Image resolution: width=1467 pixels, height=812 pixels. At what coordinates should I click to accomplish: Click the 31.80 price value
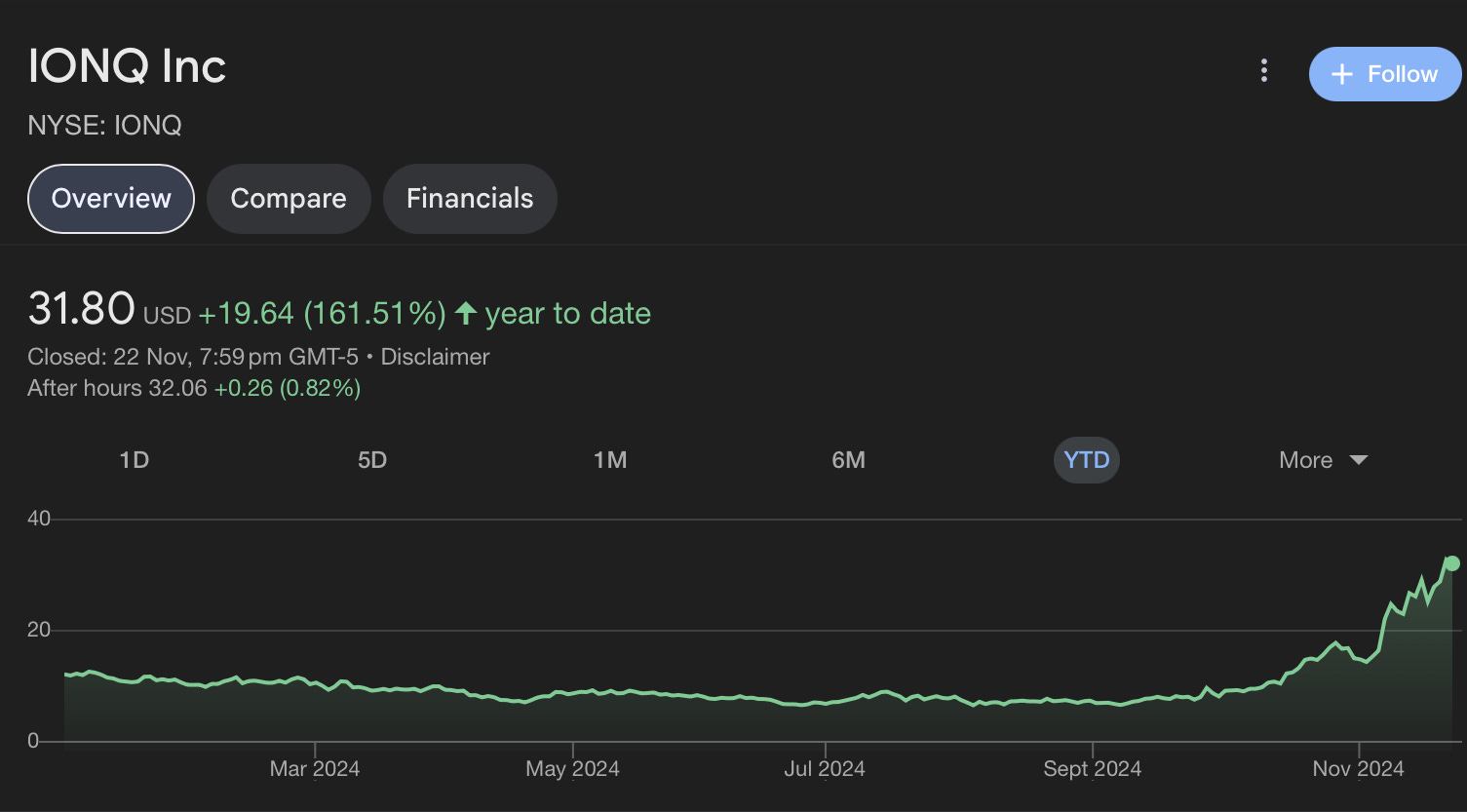81,309
